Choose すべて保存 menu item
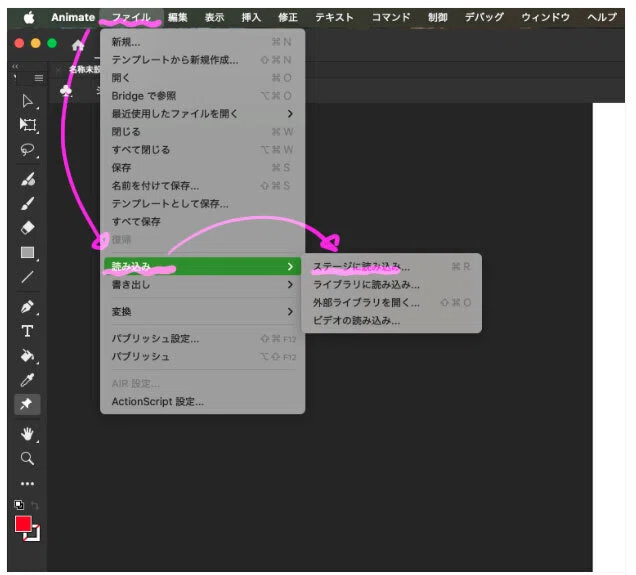Viewport: 636px width, 575px height. (202, 221)
